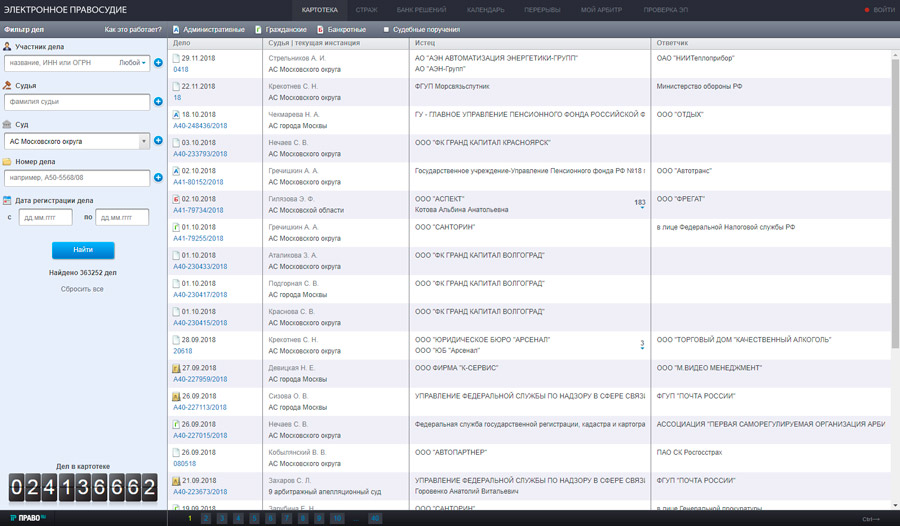
Task: Expand 3 plaintiffs for ЮРИДИЧЕСКОЕ БЮРО АРСЕНАЛ
Action: click(642, 345)
